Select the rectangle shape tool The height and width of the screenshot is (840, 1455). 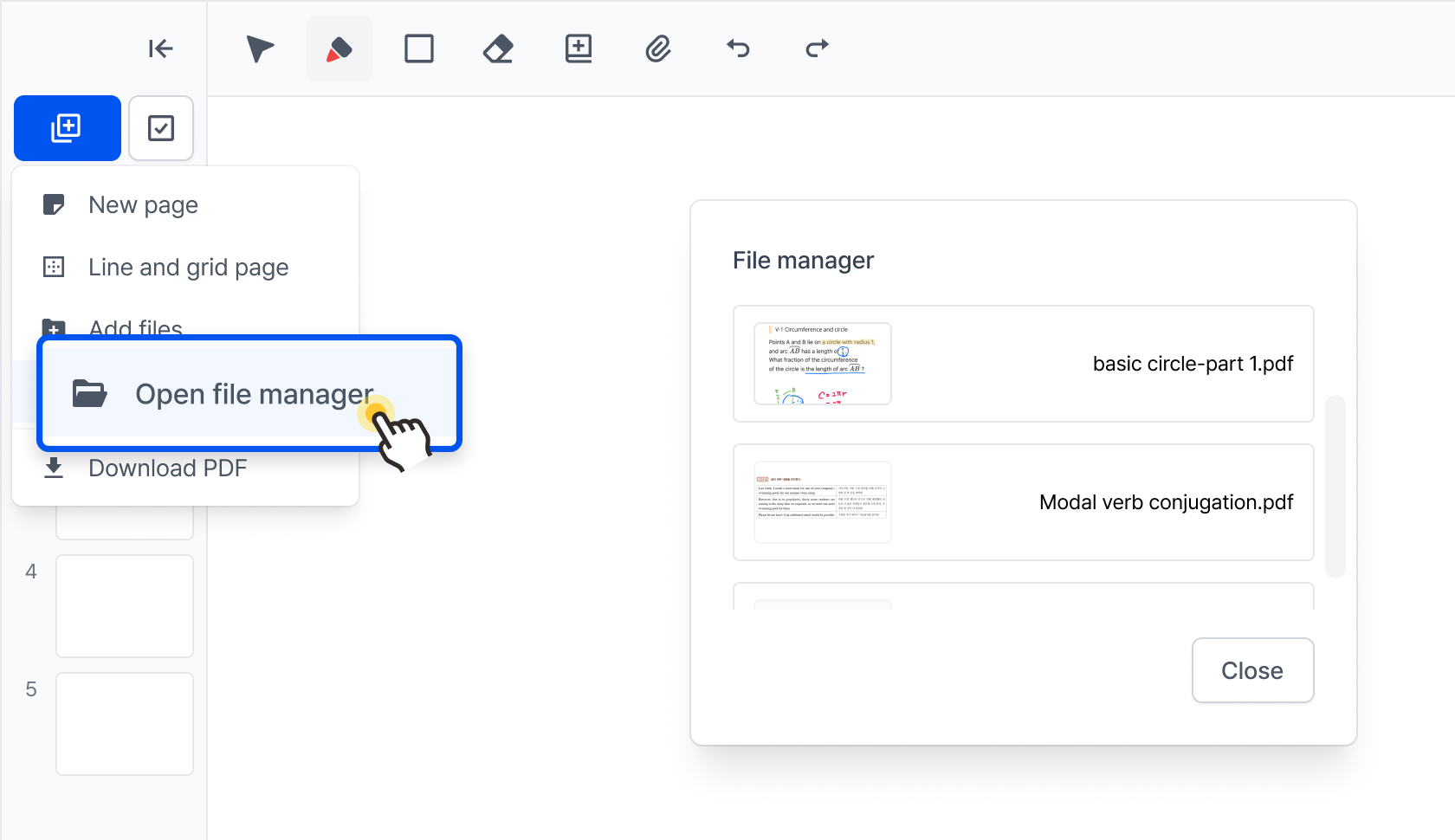click(419, 48)
